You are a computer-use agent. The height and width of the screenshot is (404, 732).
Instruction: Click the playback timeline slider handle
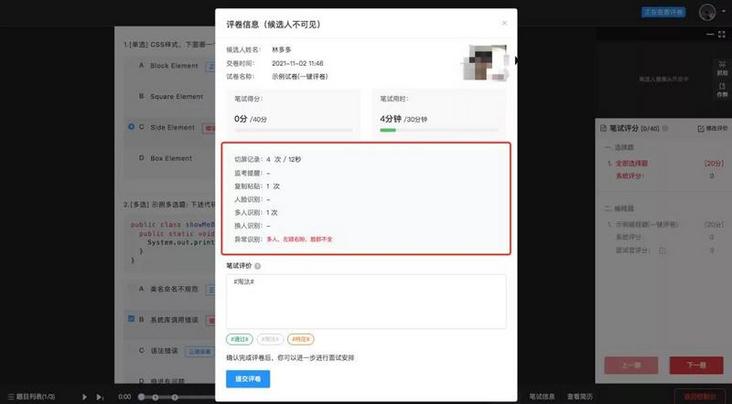pos(141,397)
